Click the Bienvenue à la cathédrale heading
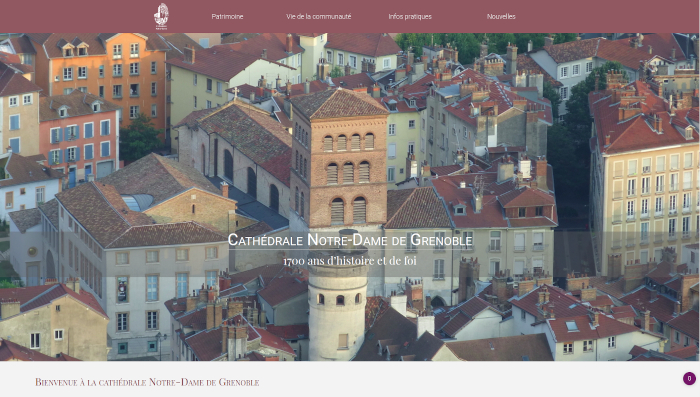The width and height of the screenshot is (700, 397). click(147, 382)
